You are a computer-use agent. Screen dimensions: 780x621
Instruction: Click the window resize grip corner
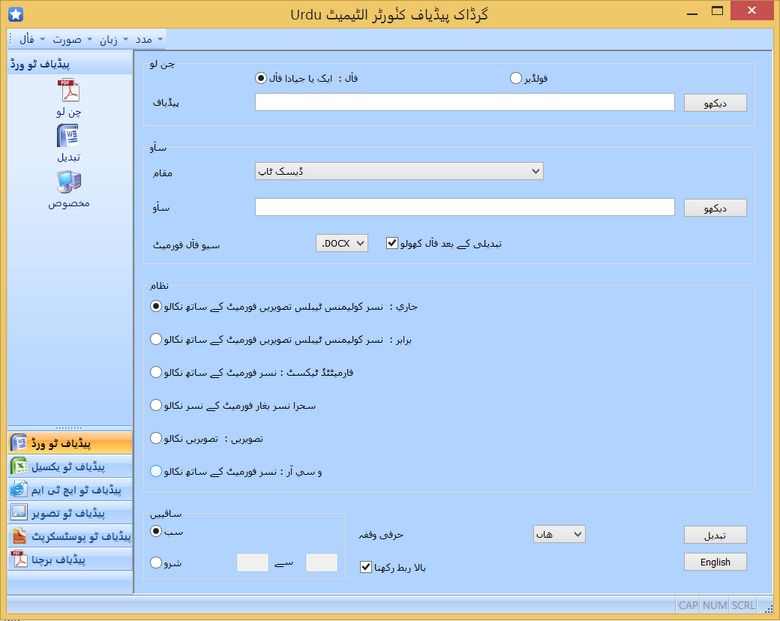click(769, 608)
